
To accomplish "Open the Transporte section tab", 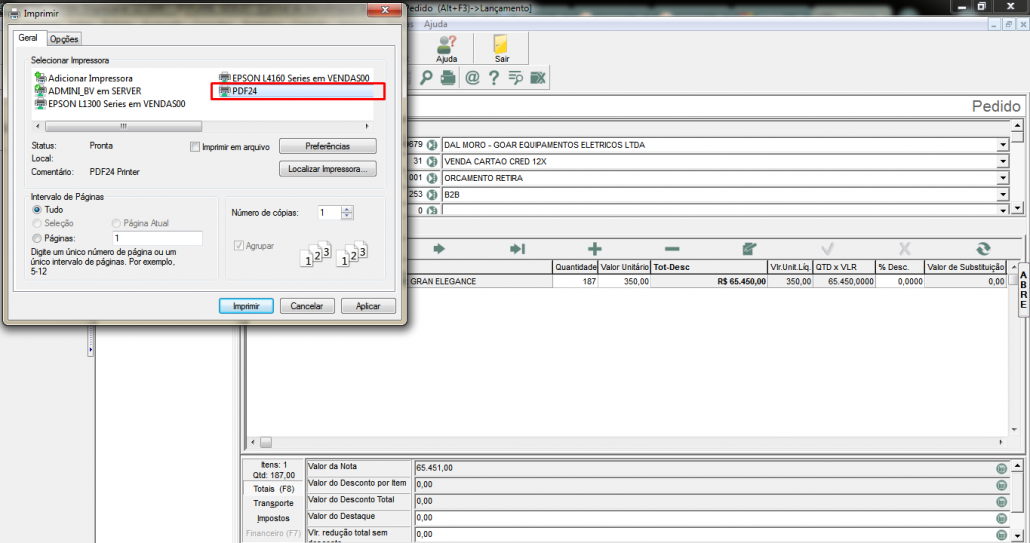I will (x=273, y=504).
